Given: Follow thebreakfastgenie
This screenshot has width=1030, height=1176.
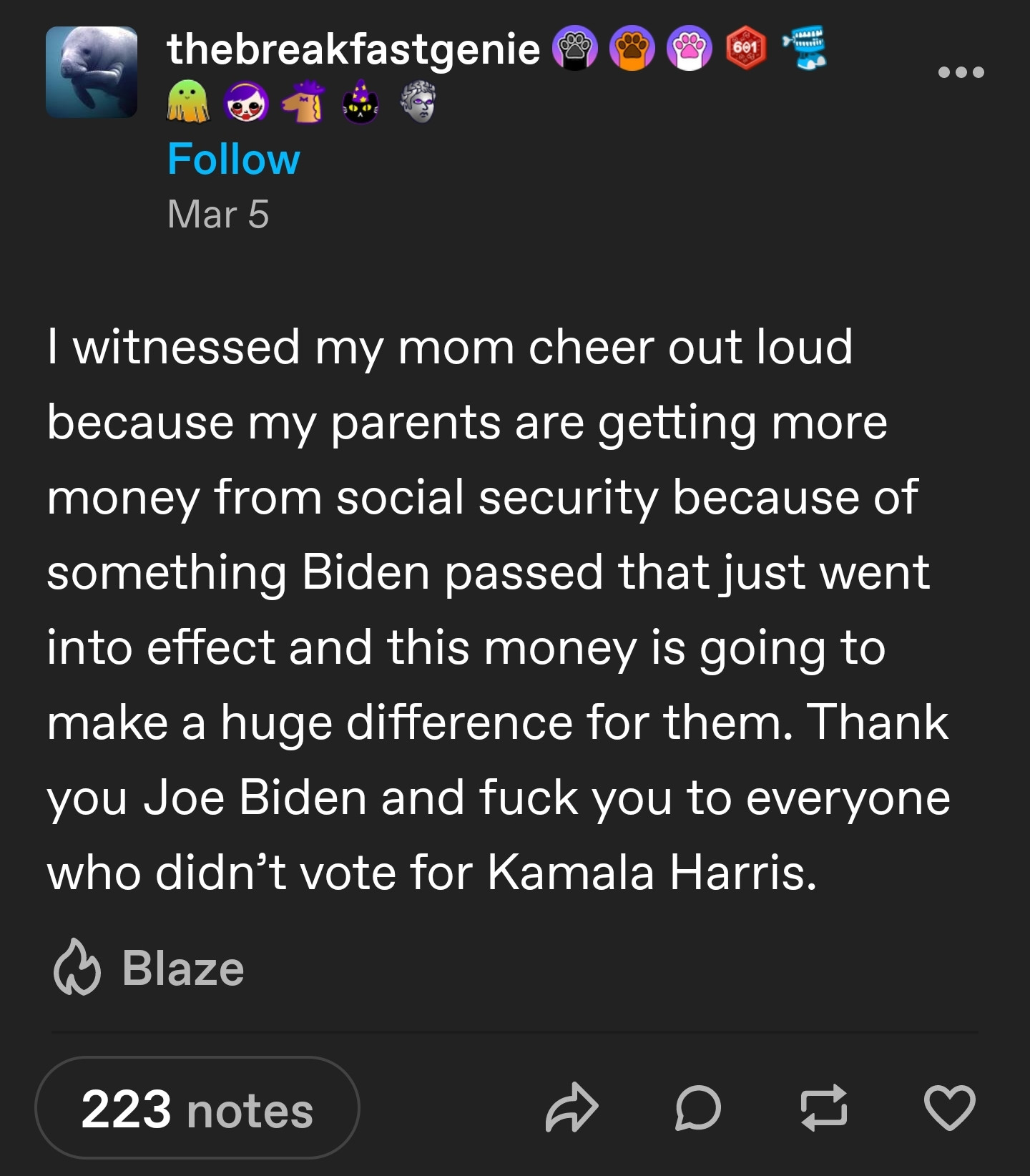Looking at the screenshot, I should coord(233,159).
